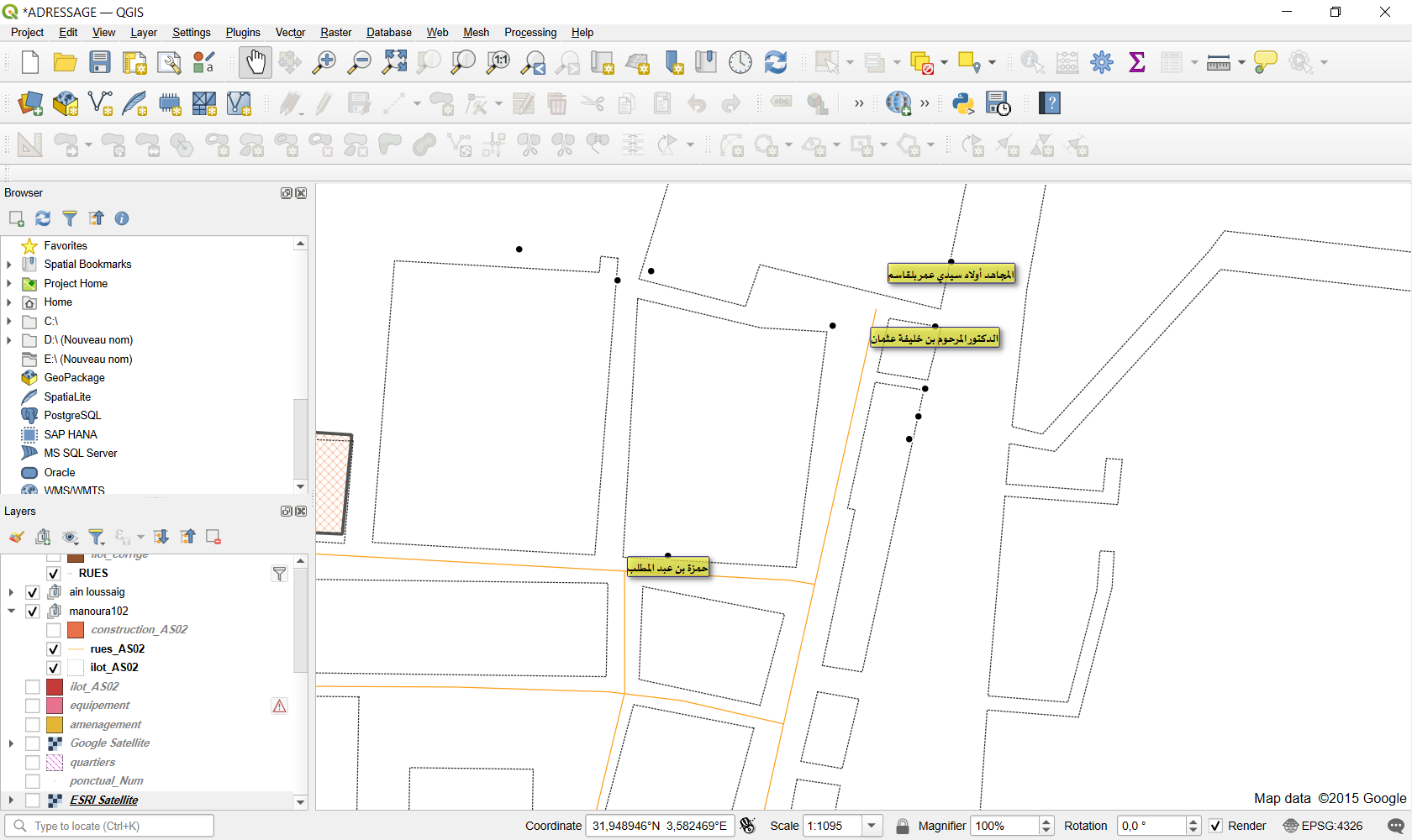Select the Pan Map hand tool
Screen dimensions: 1412x840
click(x=255, y=62)
